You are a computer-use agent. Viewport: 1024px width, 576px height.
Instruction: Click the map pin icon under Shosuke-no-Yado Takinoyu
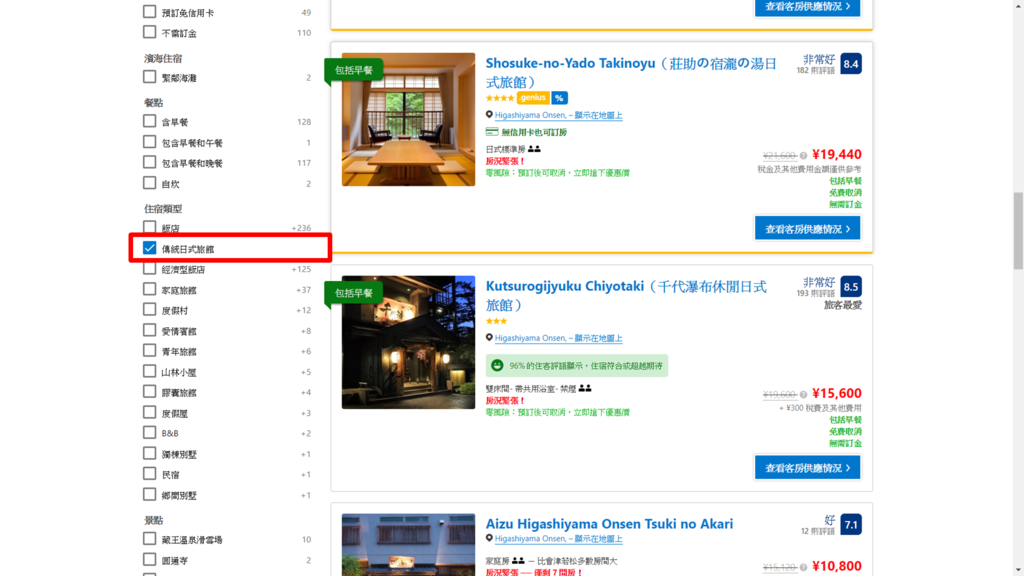(489, 115)
